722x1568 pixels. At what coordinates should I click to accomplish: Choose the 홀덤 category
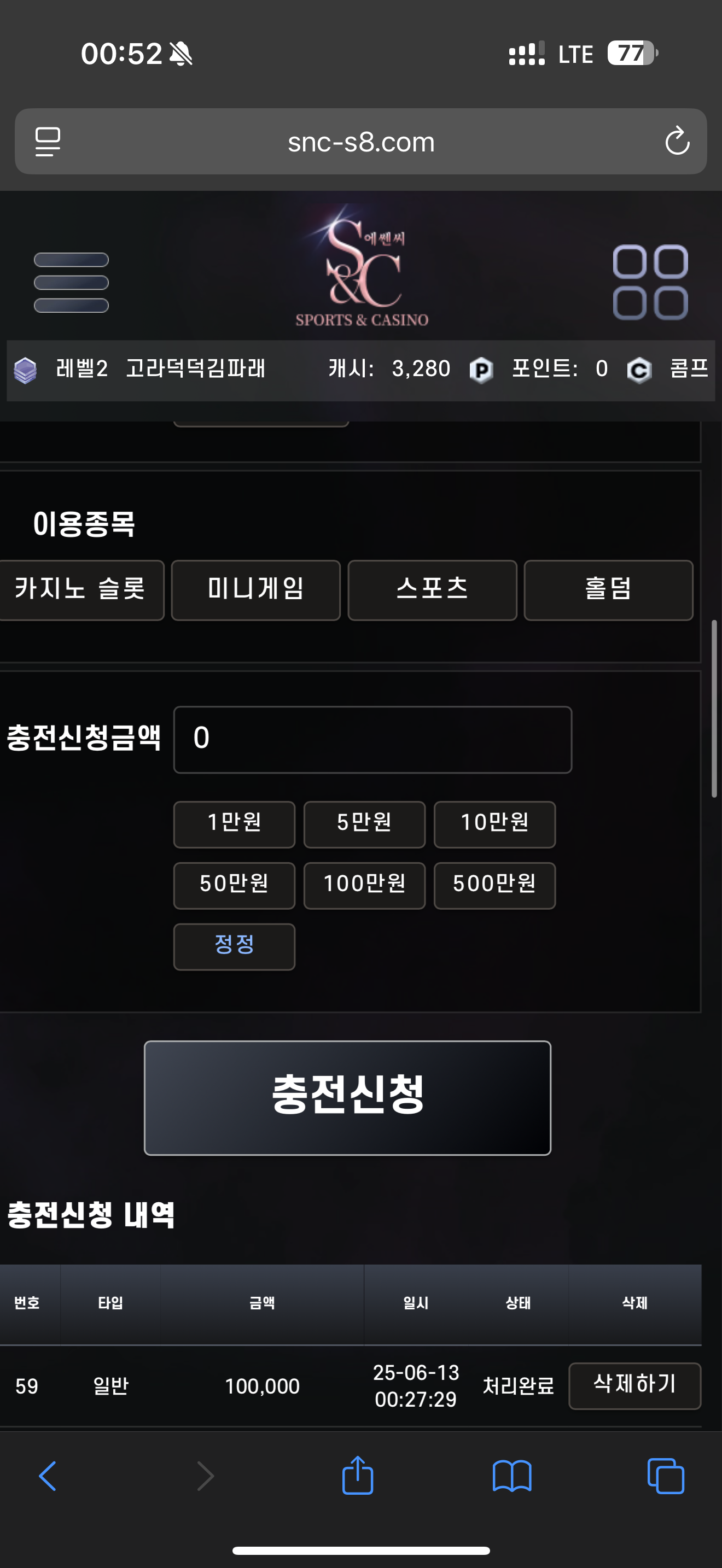pyautogui.click(x=608, y=590)
